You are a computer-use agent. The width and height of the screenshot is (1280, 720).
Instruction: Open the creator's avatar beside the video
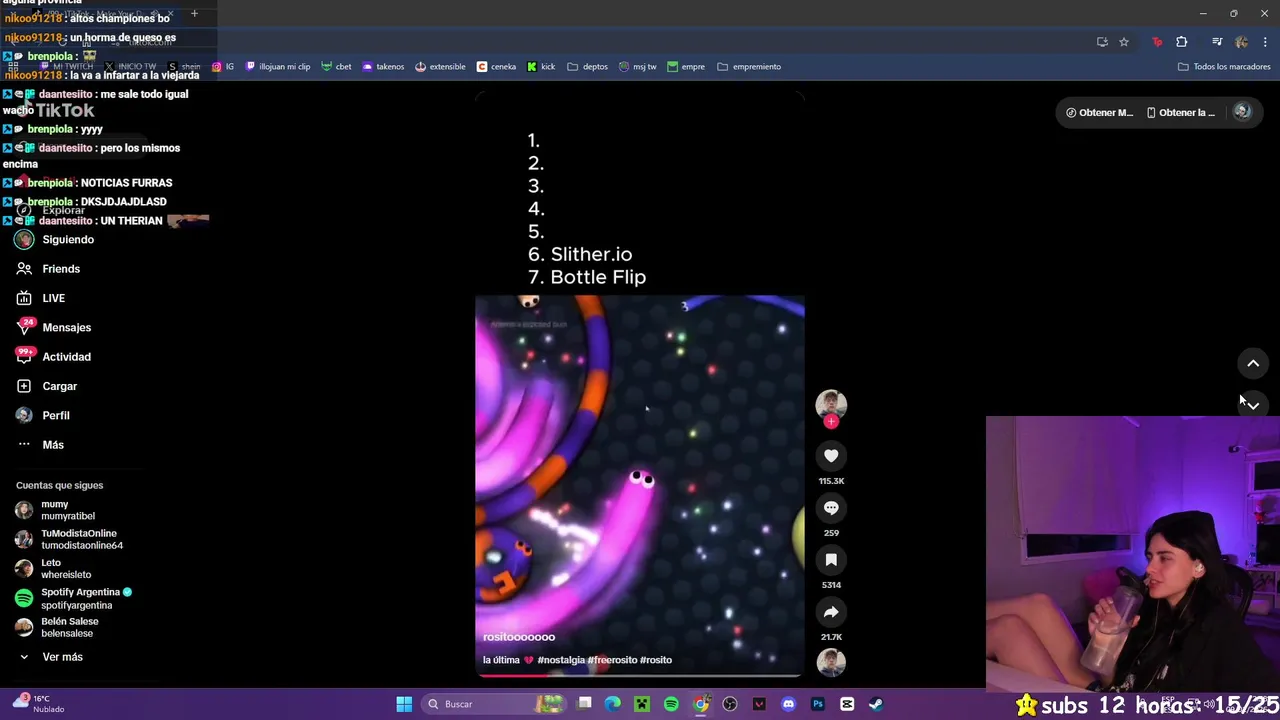click(x=831, y=403)
